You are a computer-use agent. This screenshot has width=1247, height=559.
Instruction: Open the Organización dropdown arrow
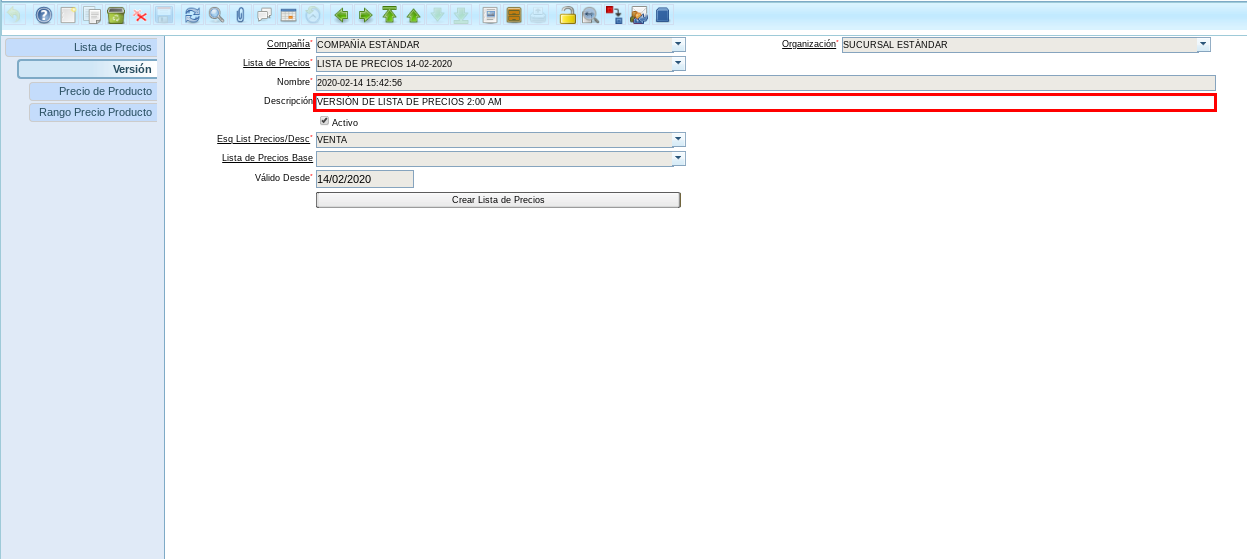(x=1204, y=44)
